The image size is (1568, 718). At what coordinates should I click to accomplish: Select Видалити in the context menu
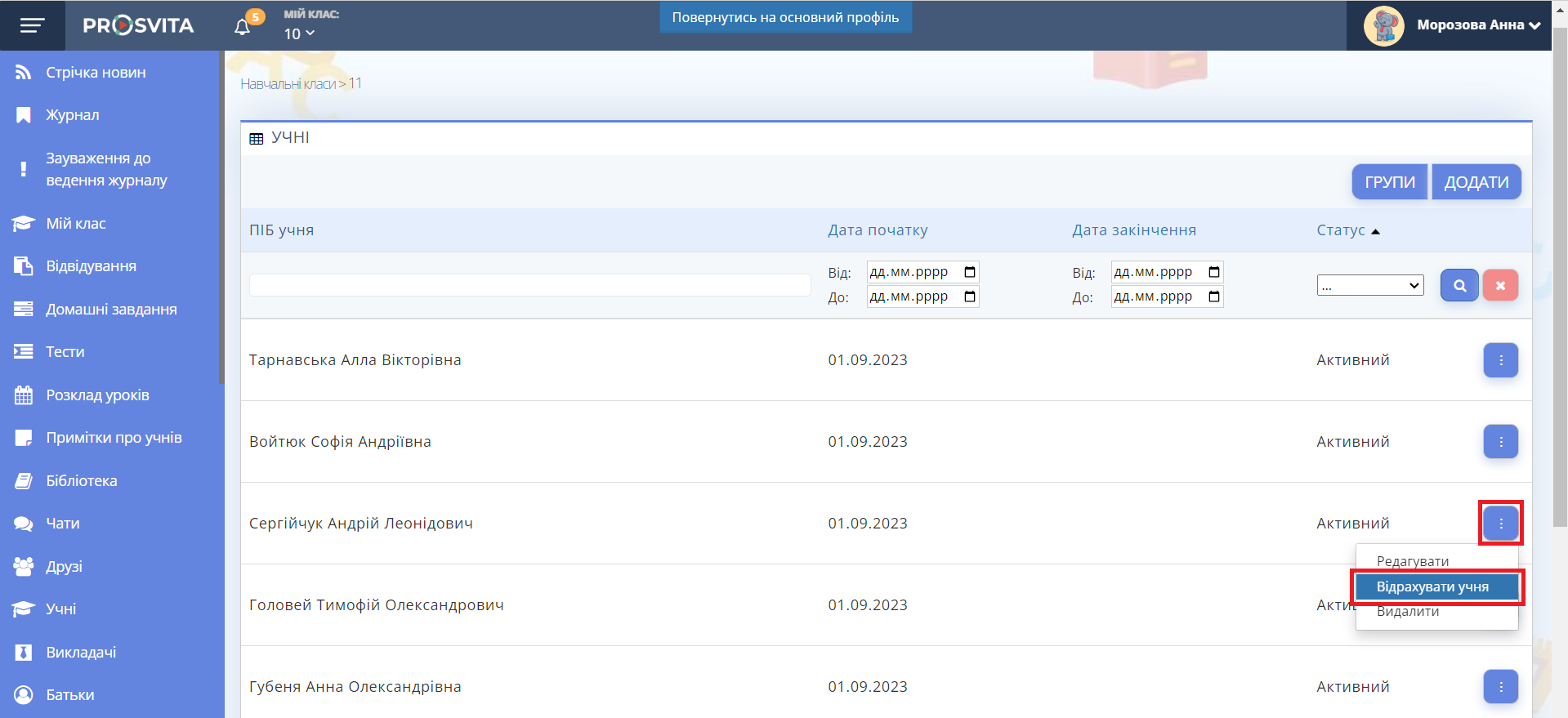[x=1407, y=612]
